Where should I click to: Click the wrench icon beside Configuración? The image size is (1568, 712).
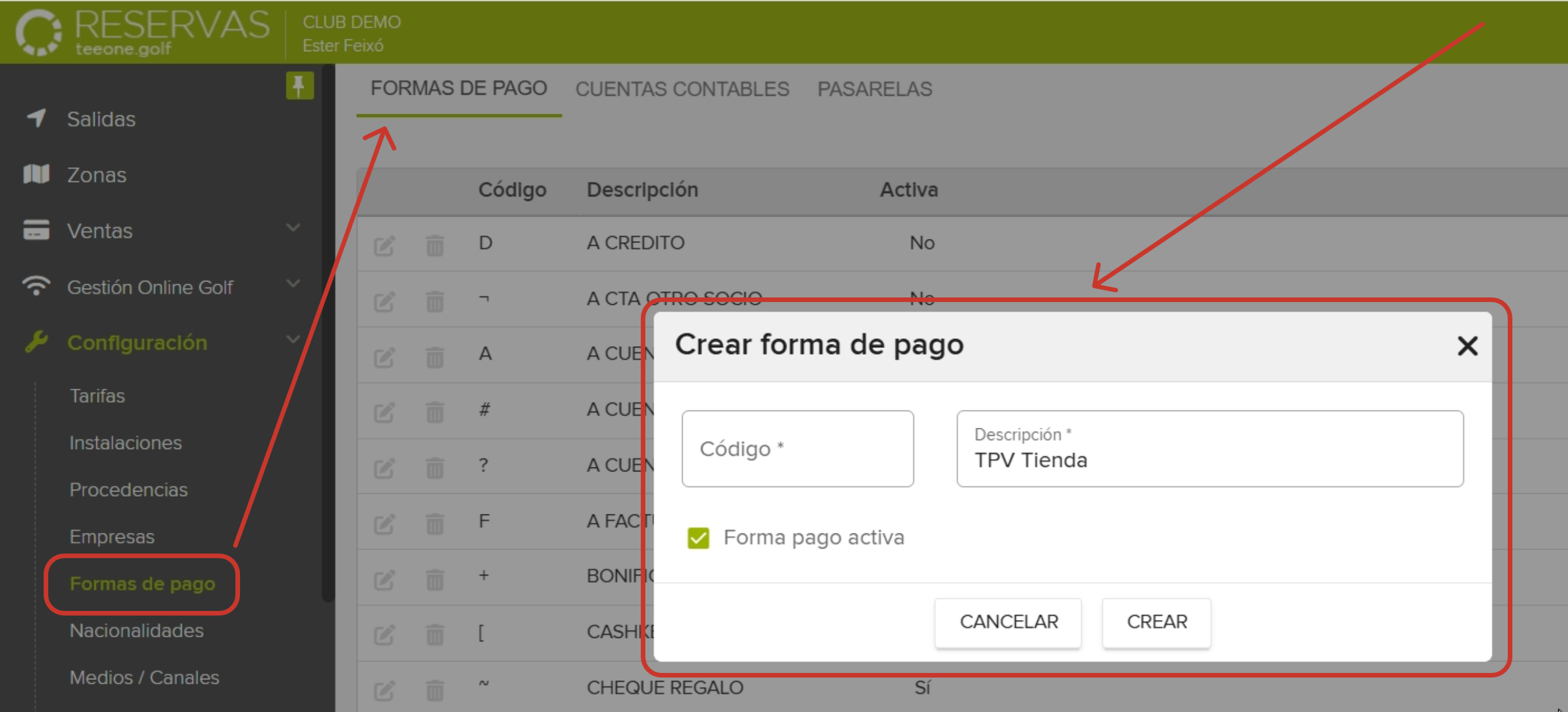point(38,342)
